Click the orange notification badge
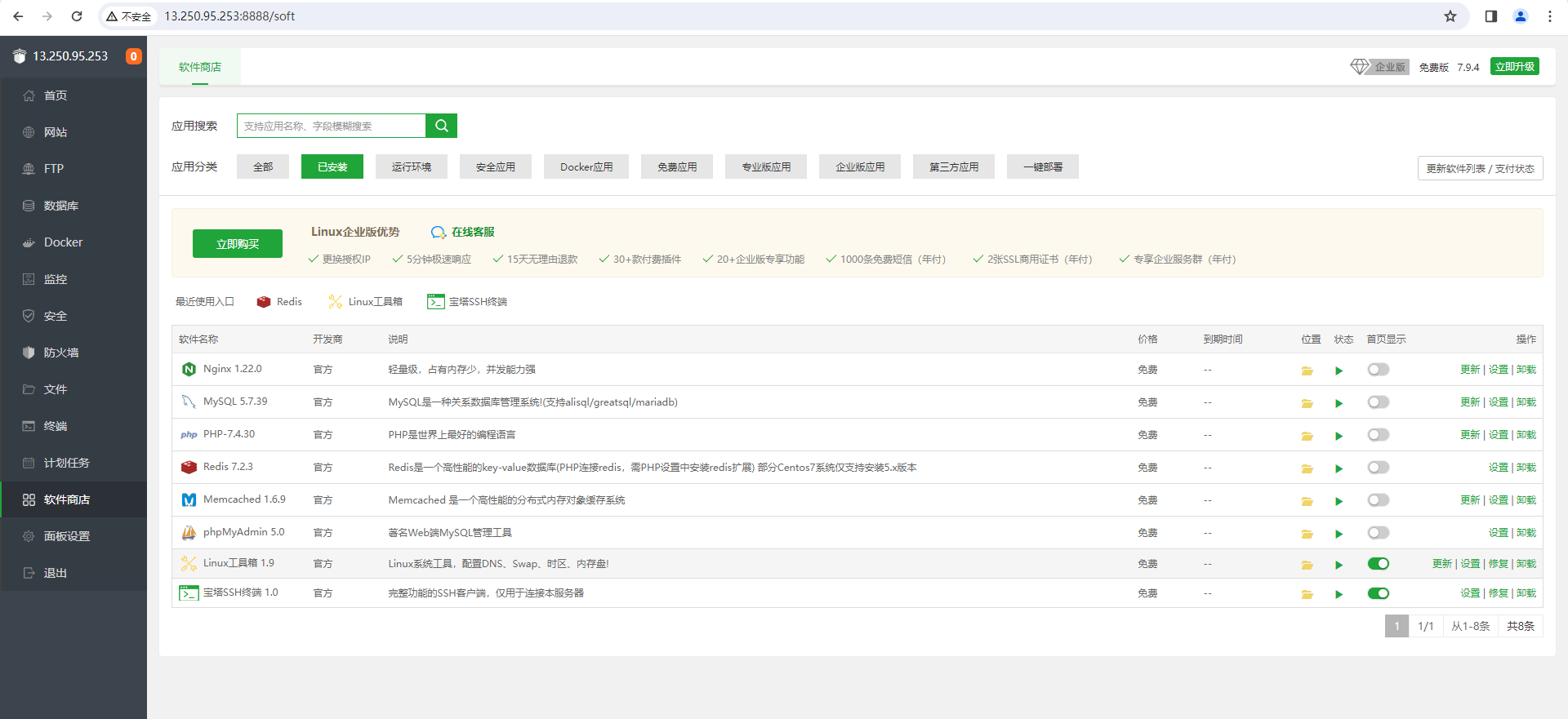The height and width of the screenshot is (719, 1568). tap(133, 56)
